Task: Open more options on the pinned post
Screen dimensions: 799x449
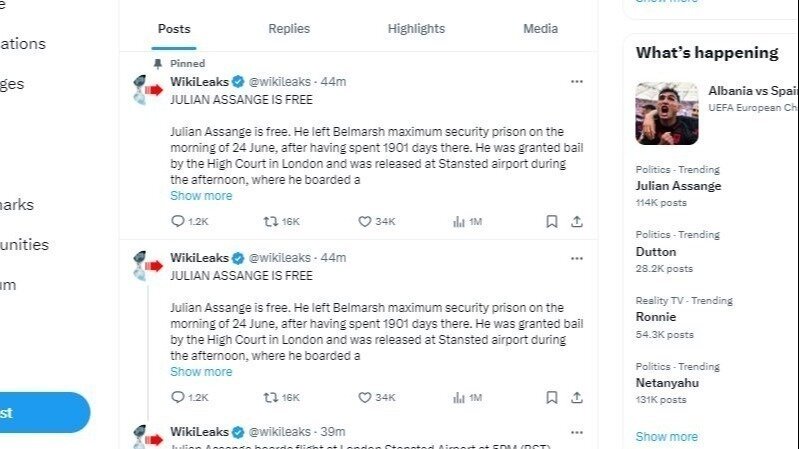Action: point(577,81)
